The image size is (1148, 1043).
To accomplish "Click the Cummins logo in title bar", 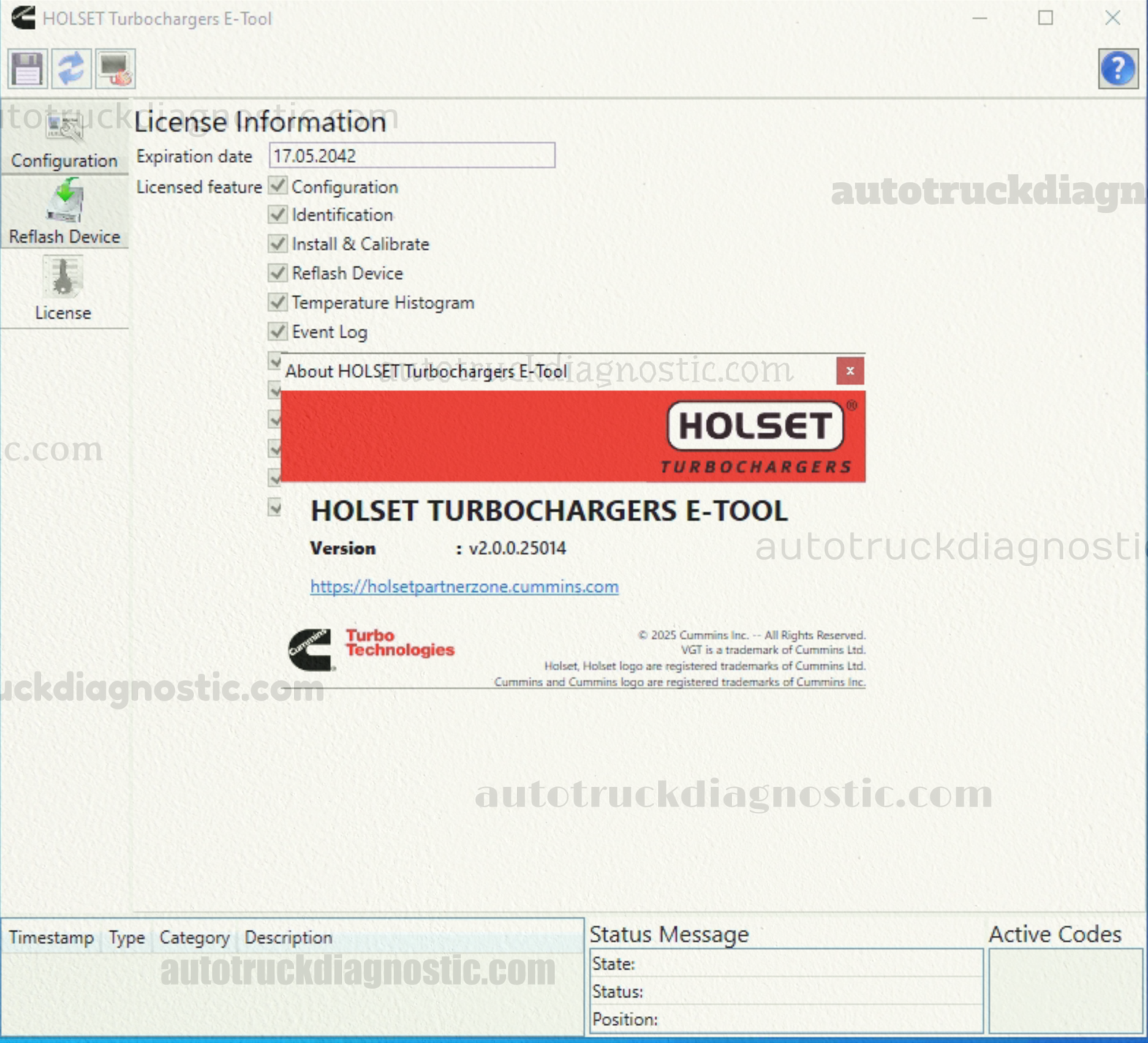I will pyautogui.click(x=23, y=18).
